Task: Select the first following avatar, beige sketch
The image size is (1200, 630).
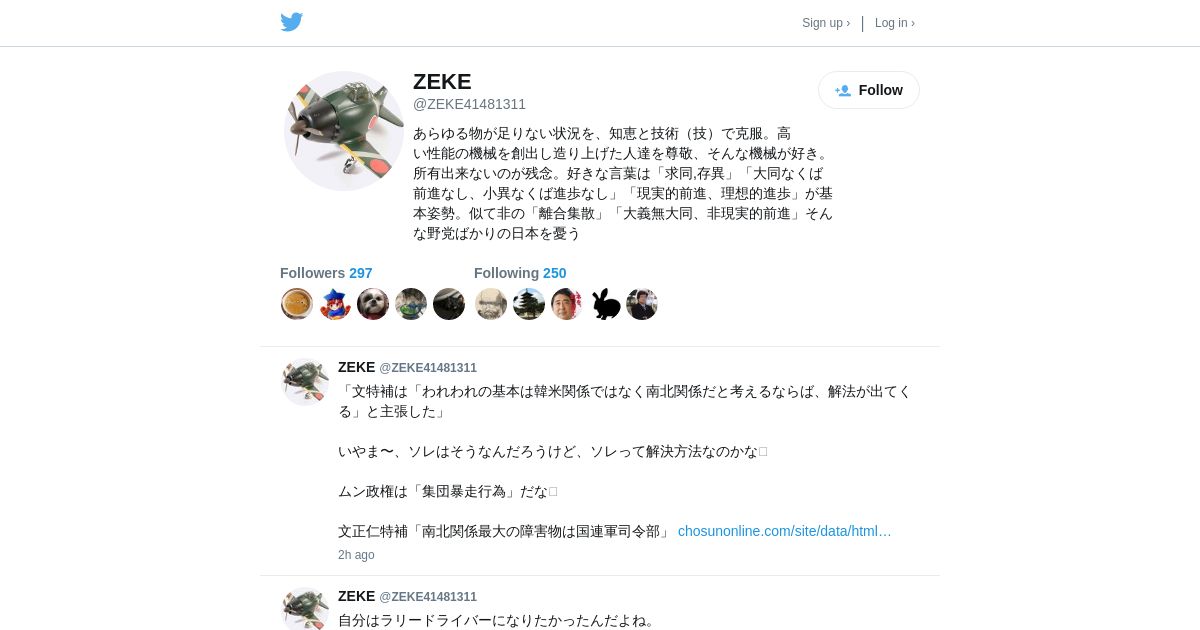Action: pos(491,304)
